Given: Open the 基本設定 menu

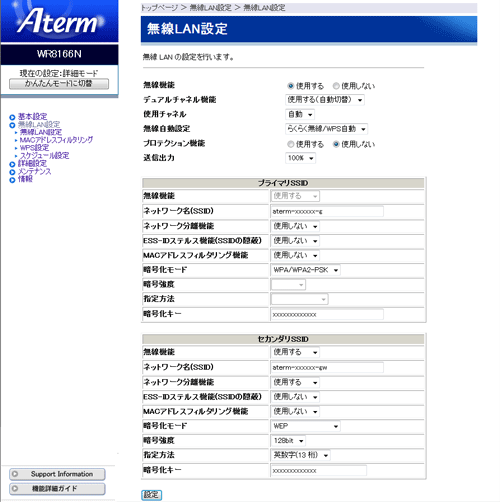Looking at the screenshot, I should pyautogui.click(x=32, y=117).
